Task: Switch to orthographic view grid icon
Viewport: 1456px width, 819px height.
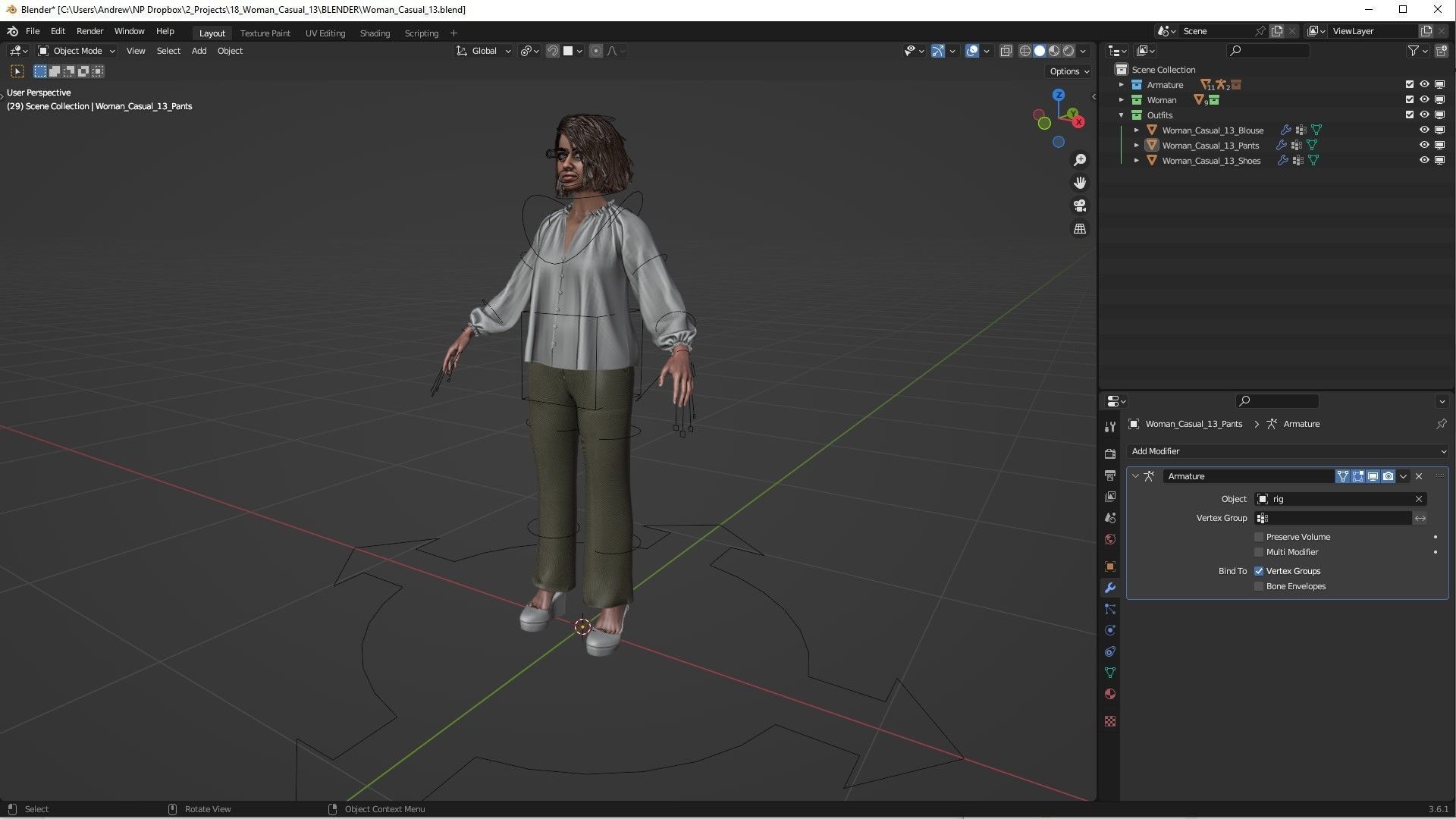Action: coord(1079,228)
